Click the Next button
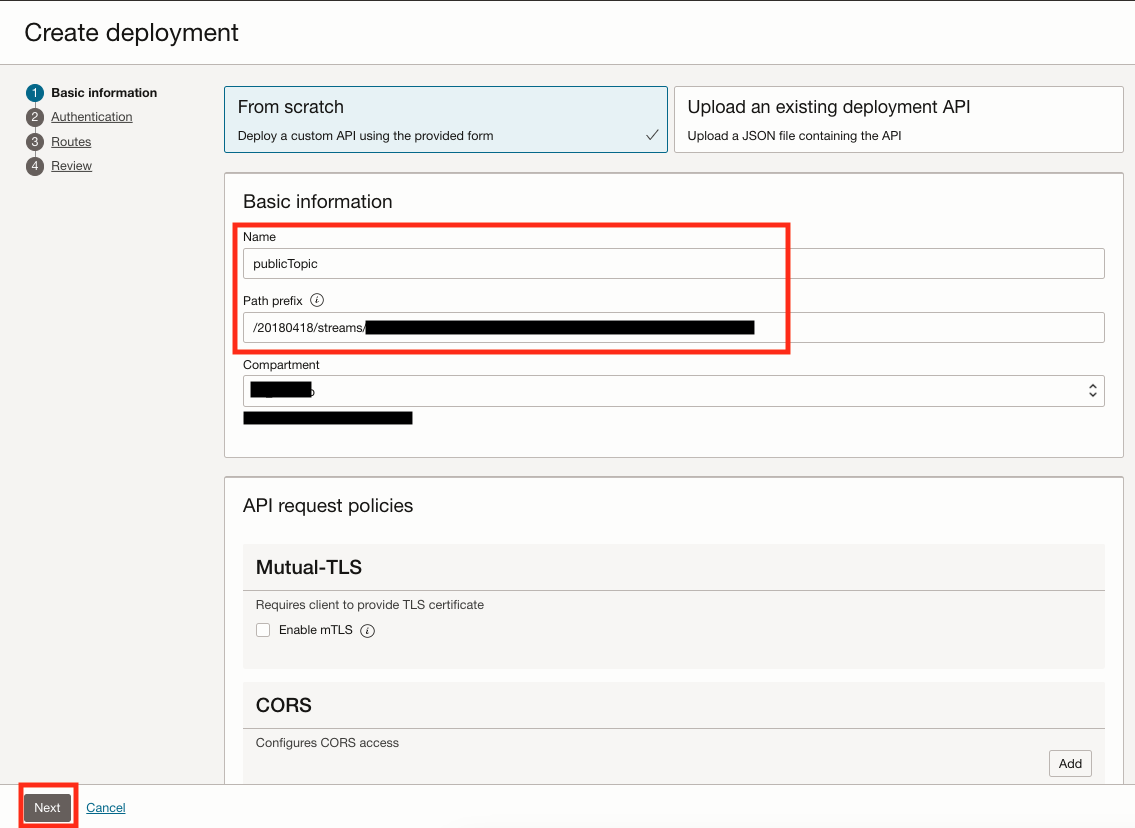This screenshot has height=828, width=1135. (47, 808)
